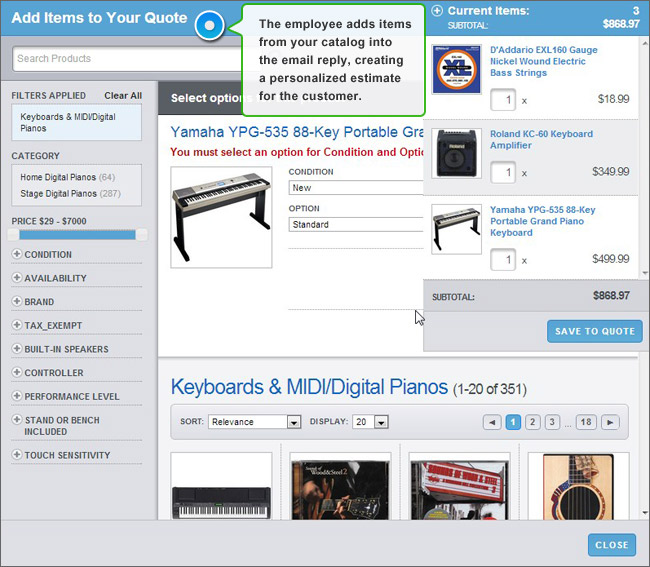The width and height of the screenshot is (650, 567).
Task: Click the Current Items plus icon
Action: pyautogui.click(x=437, y=11)
